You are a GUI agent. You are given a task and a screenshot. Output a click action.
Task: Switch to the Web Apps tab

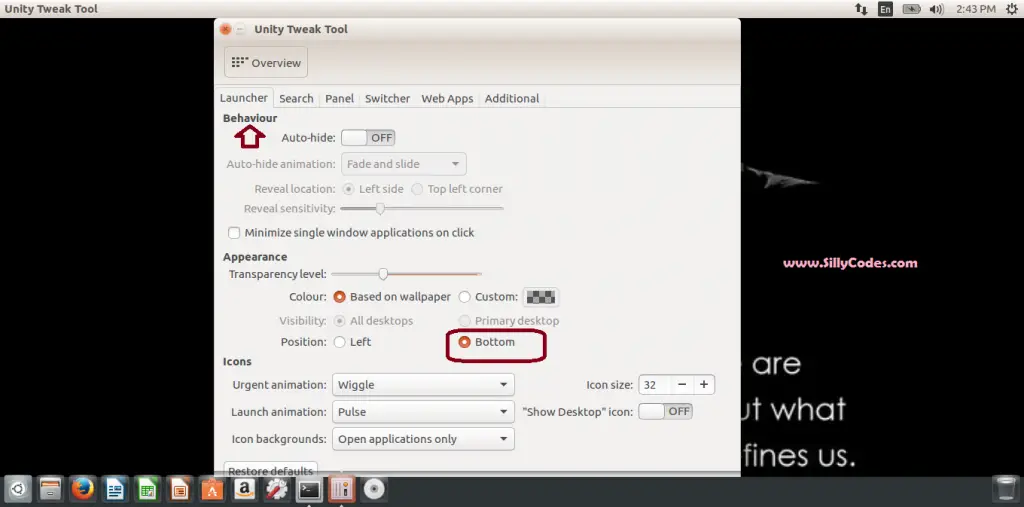click(447, 99)
